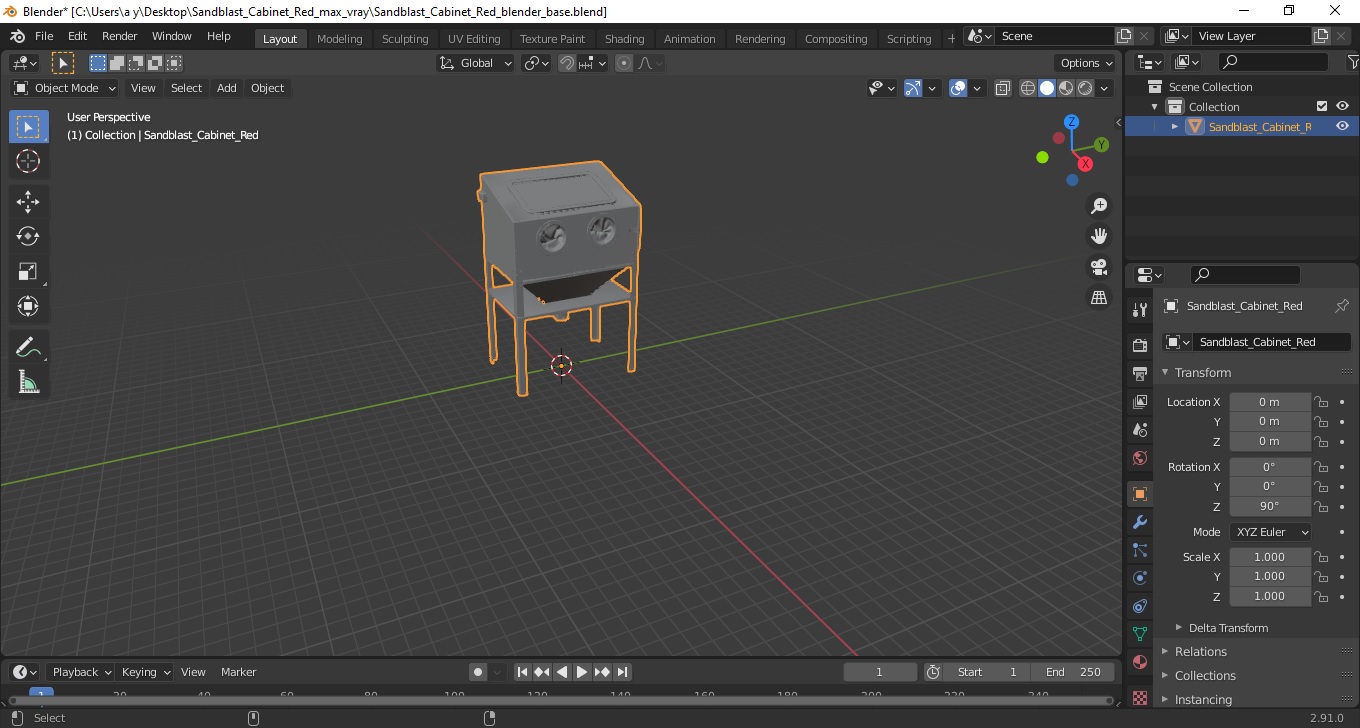Toggle lock on Location X
This screenshot has width=1360, height=728.
[x=1321, y=402]
